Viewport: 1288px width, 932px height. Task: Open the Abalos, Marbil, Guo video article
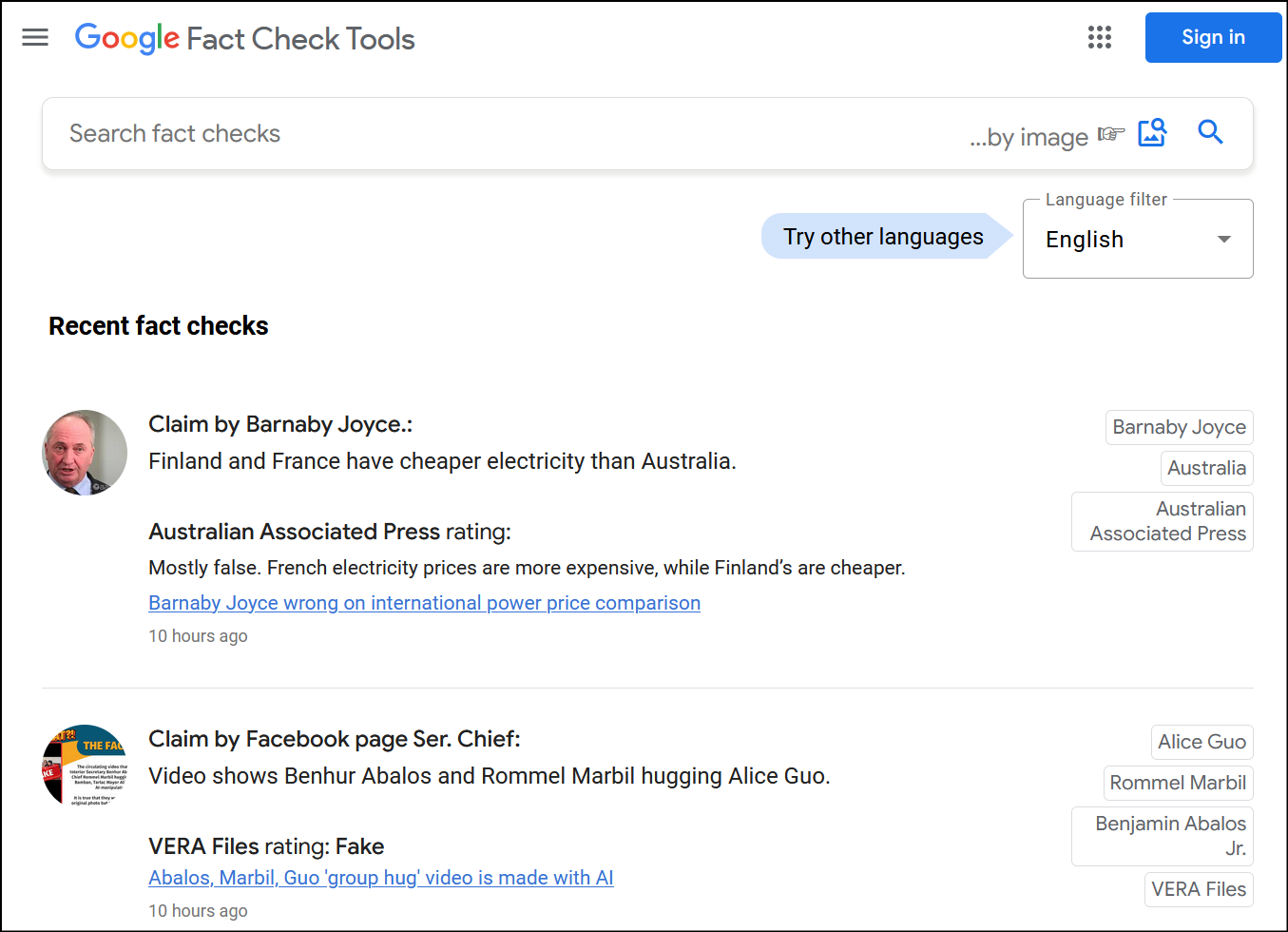[x=380, y=878]
